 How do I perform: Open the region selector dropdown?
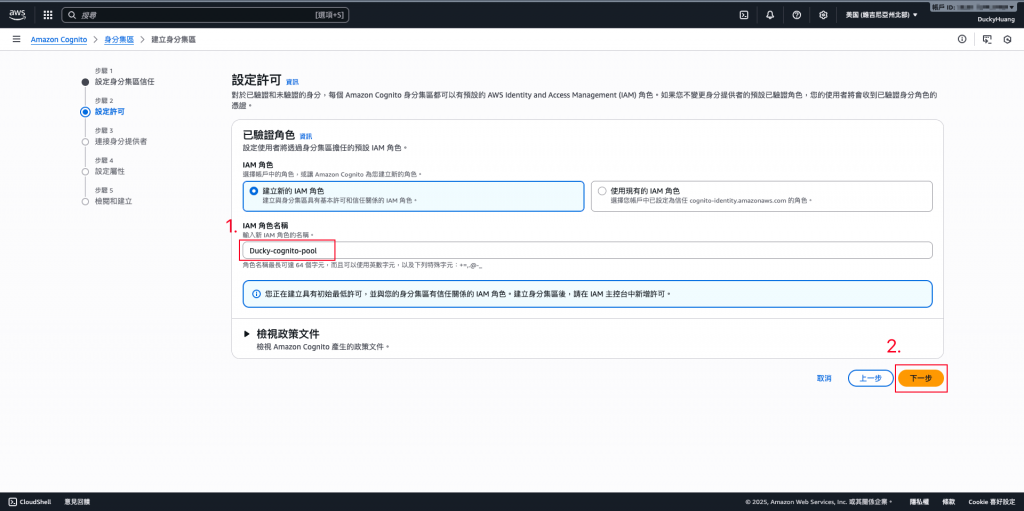(x=881, y=15)
